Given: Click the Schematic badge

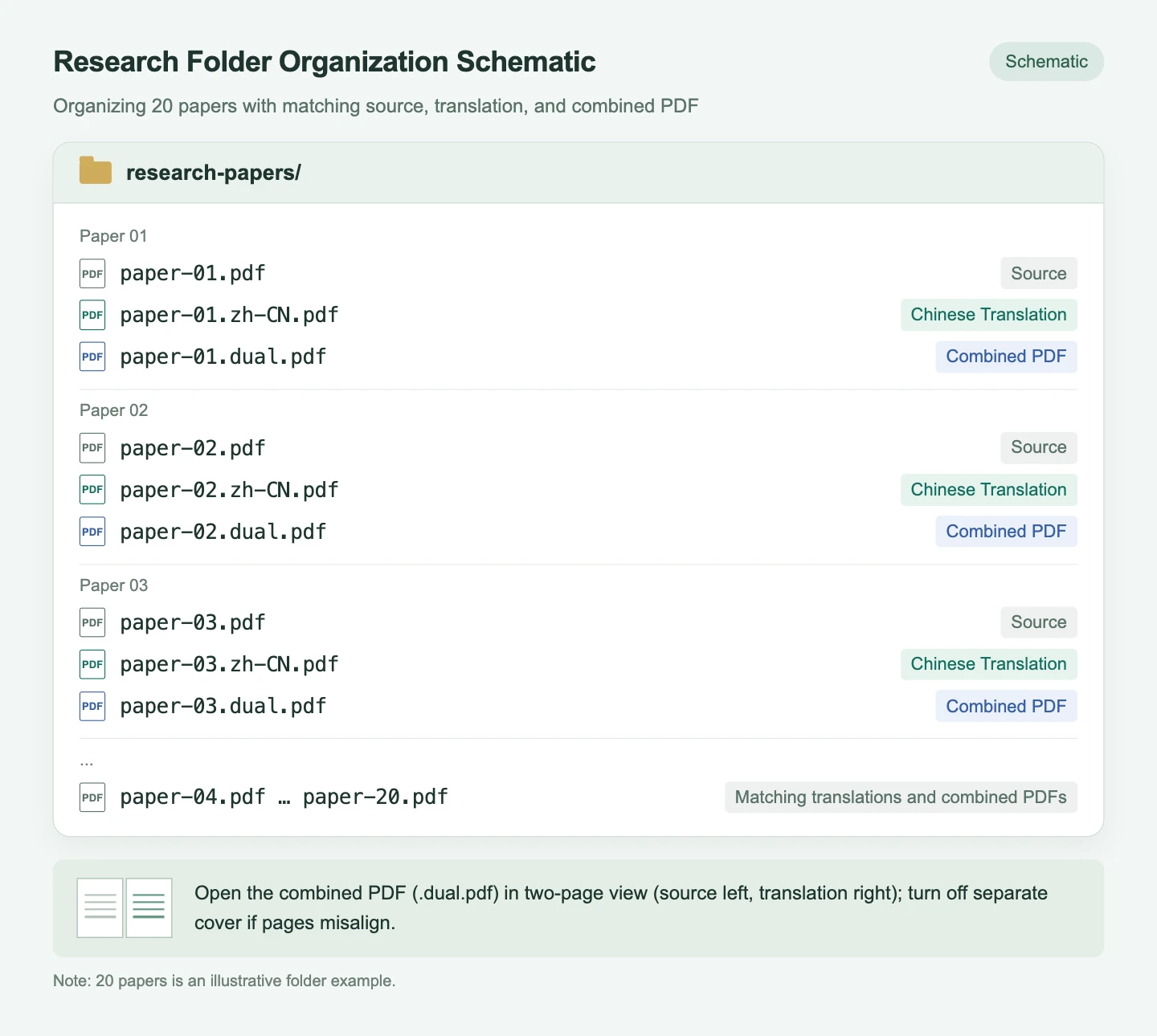Looking at the screenshot, I should point(1046,62).
